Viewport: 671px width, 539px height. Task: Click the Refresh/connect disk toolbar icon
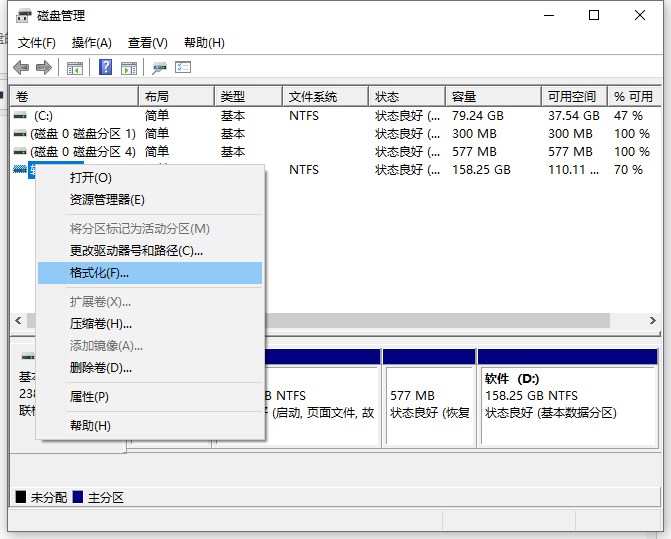pos(159,68)
